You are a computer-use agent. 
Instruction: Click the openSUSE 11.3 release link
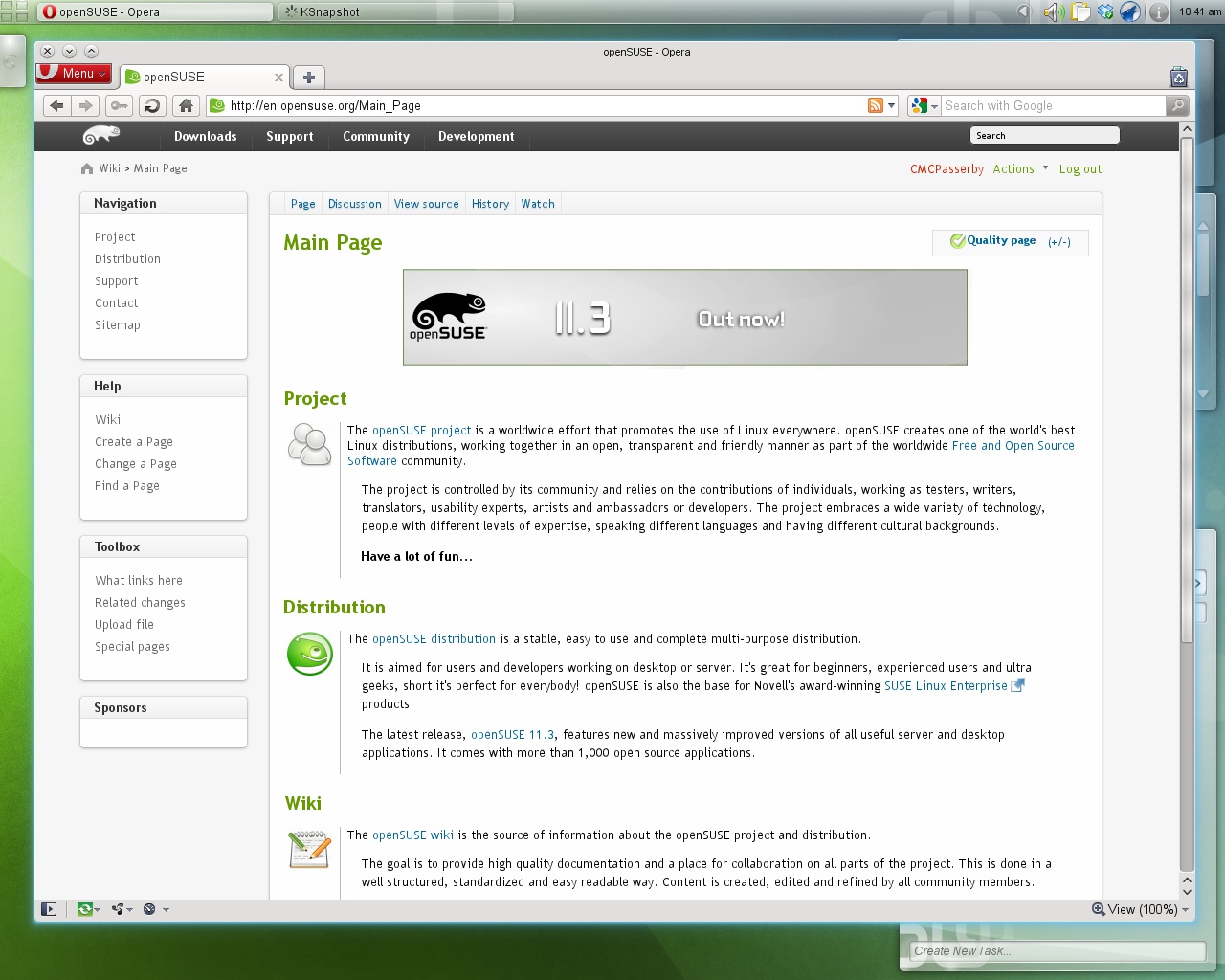[x=512, y=735]
